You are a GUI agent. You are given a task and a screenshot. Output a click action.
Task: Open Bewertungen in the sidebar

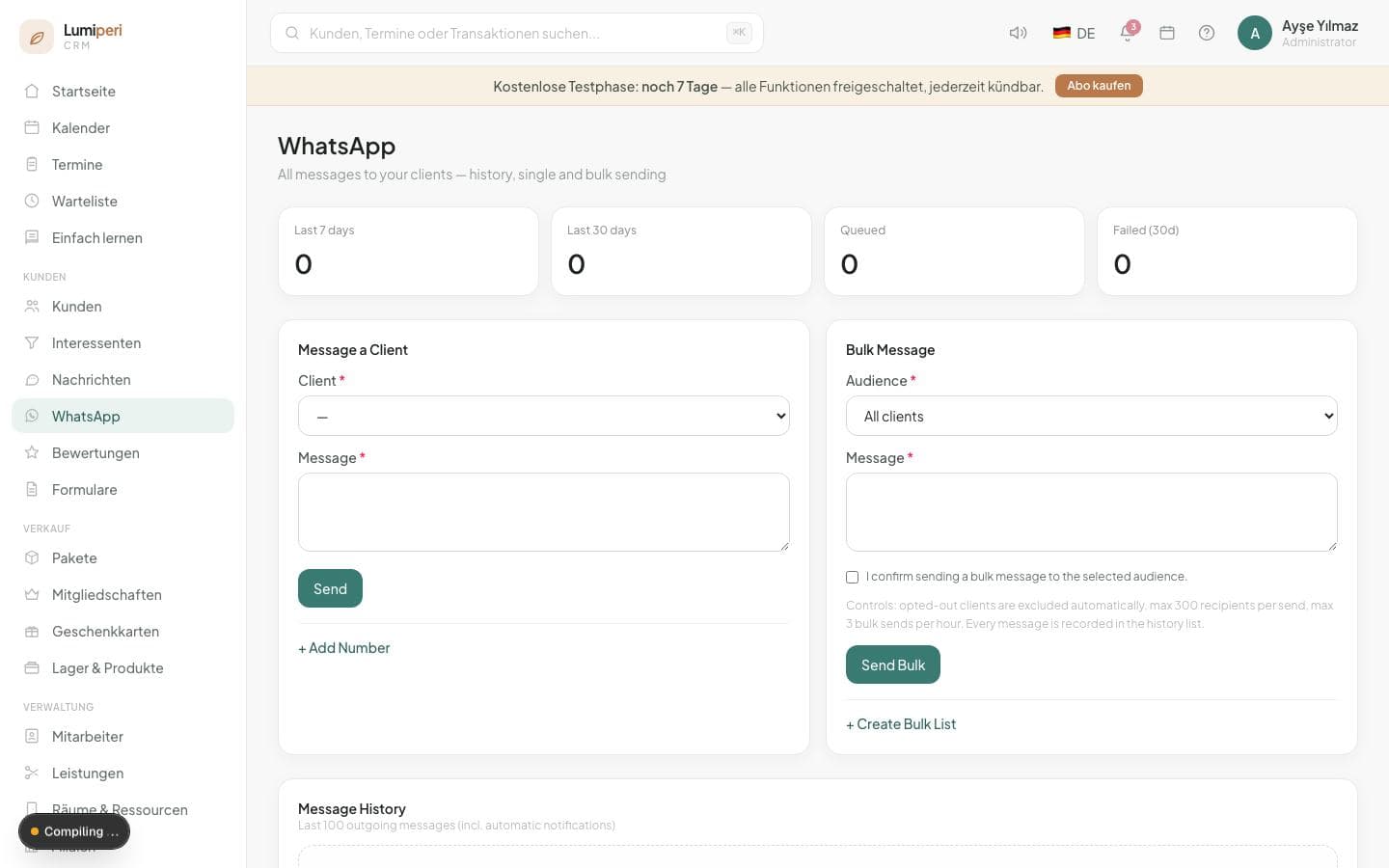click(123, 453)
